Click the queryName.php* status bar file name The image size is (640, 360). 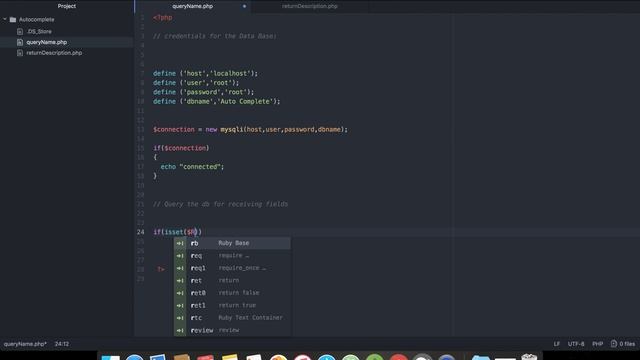(25, 344)
